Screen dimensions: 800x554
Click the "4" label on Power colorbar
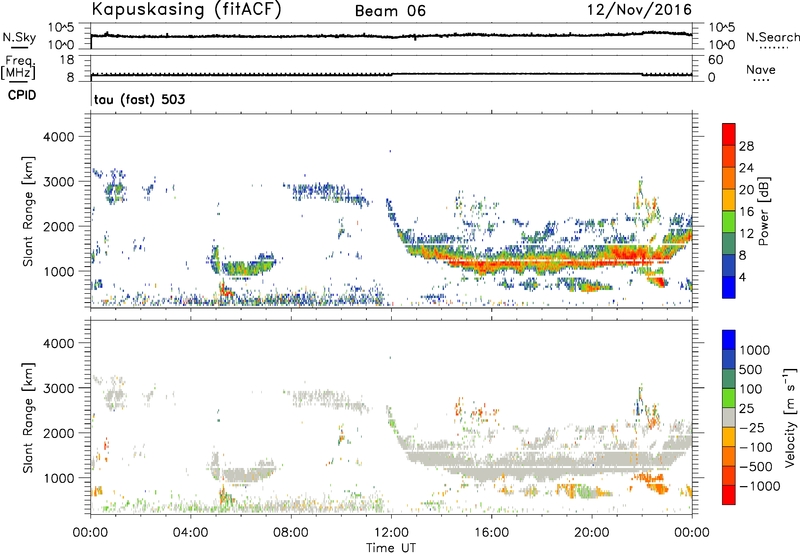tap(743, 277)
